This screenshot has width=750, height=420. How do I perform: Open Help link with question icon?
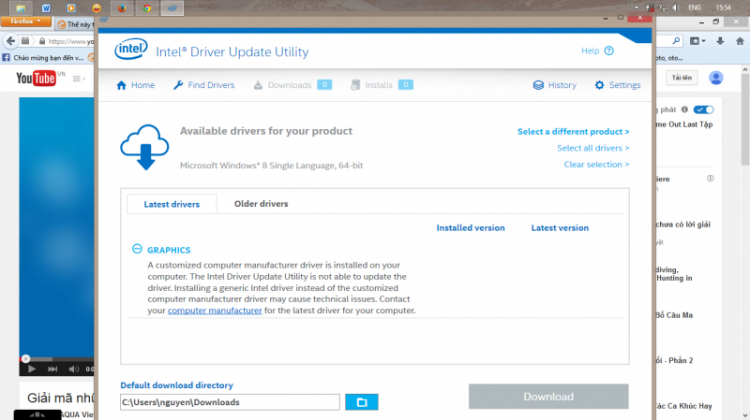pos(597,51)
